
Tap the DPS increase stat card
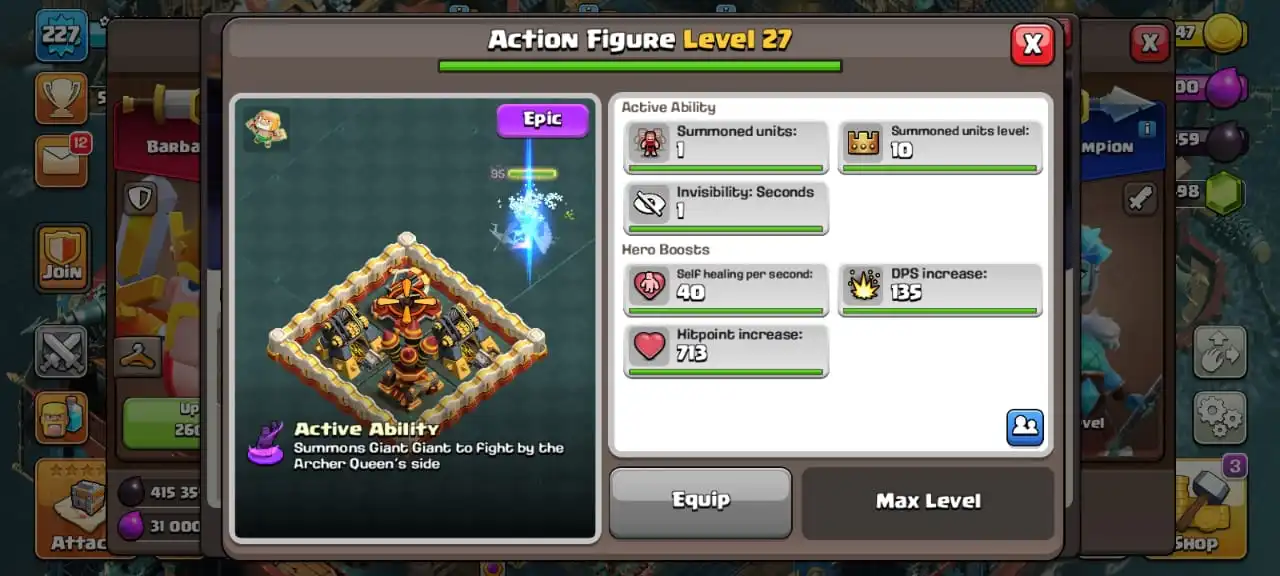pos(940,290)
